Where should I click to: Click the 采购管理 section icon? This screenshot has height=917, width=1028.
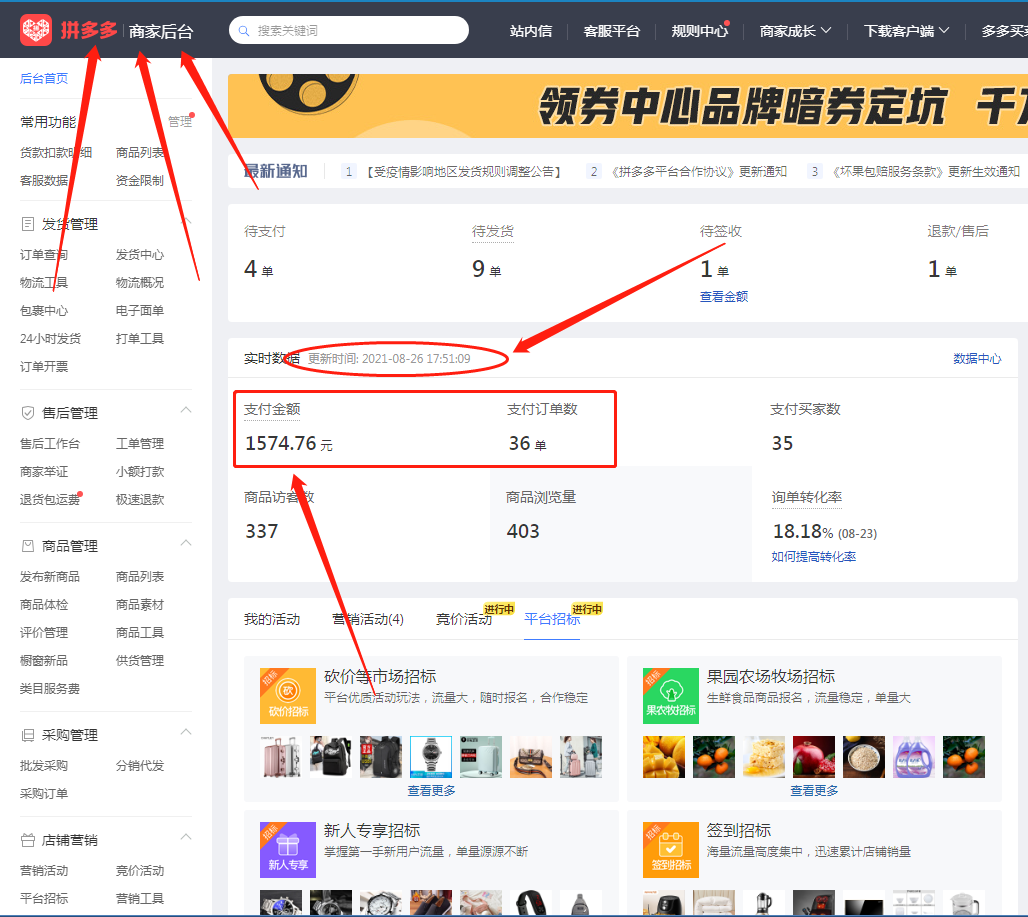pos(28,735)
